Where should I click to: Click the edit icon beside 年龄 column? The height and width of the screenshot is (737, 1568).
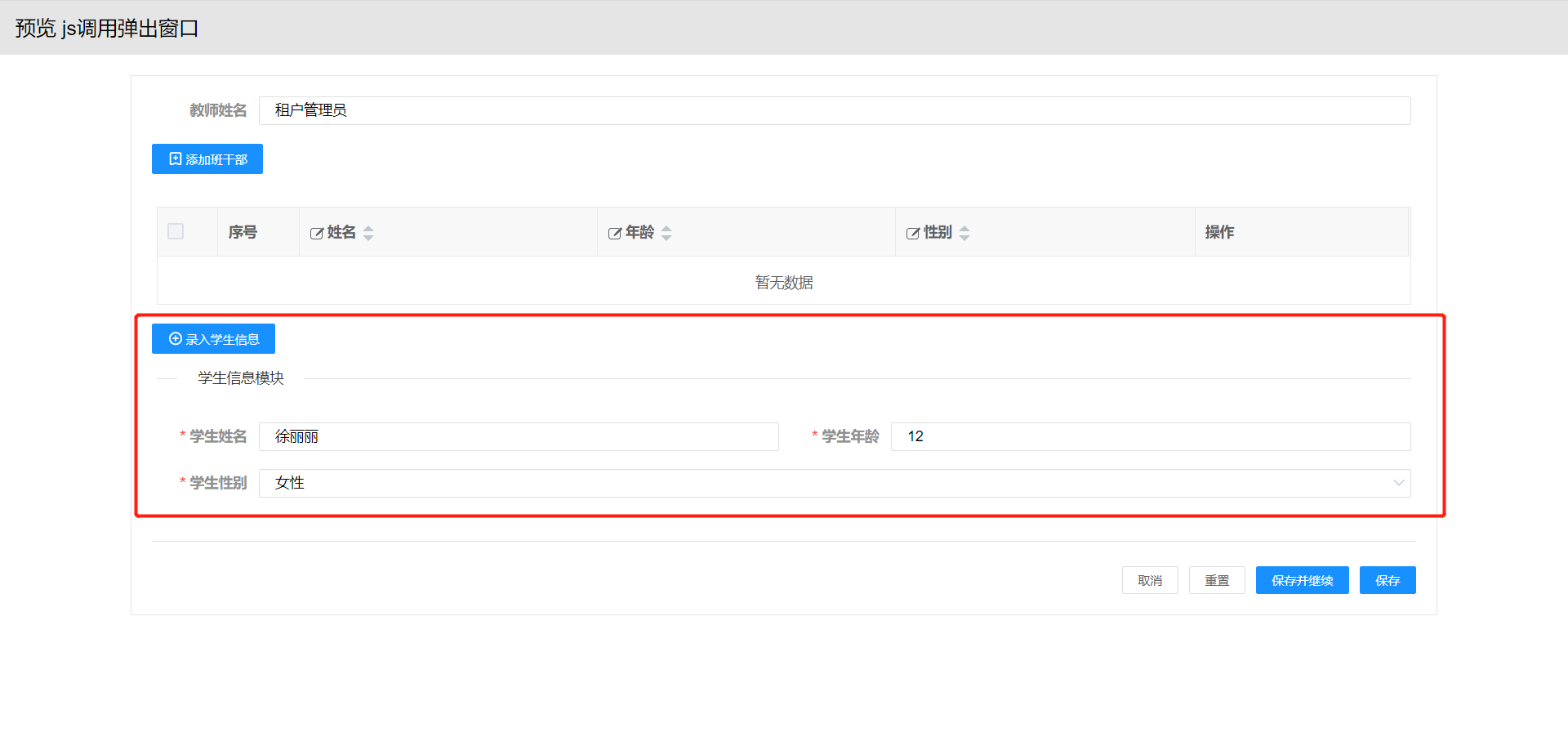tap(615, 234)
